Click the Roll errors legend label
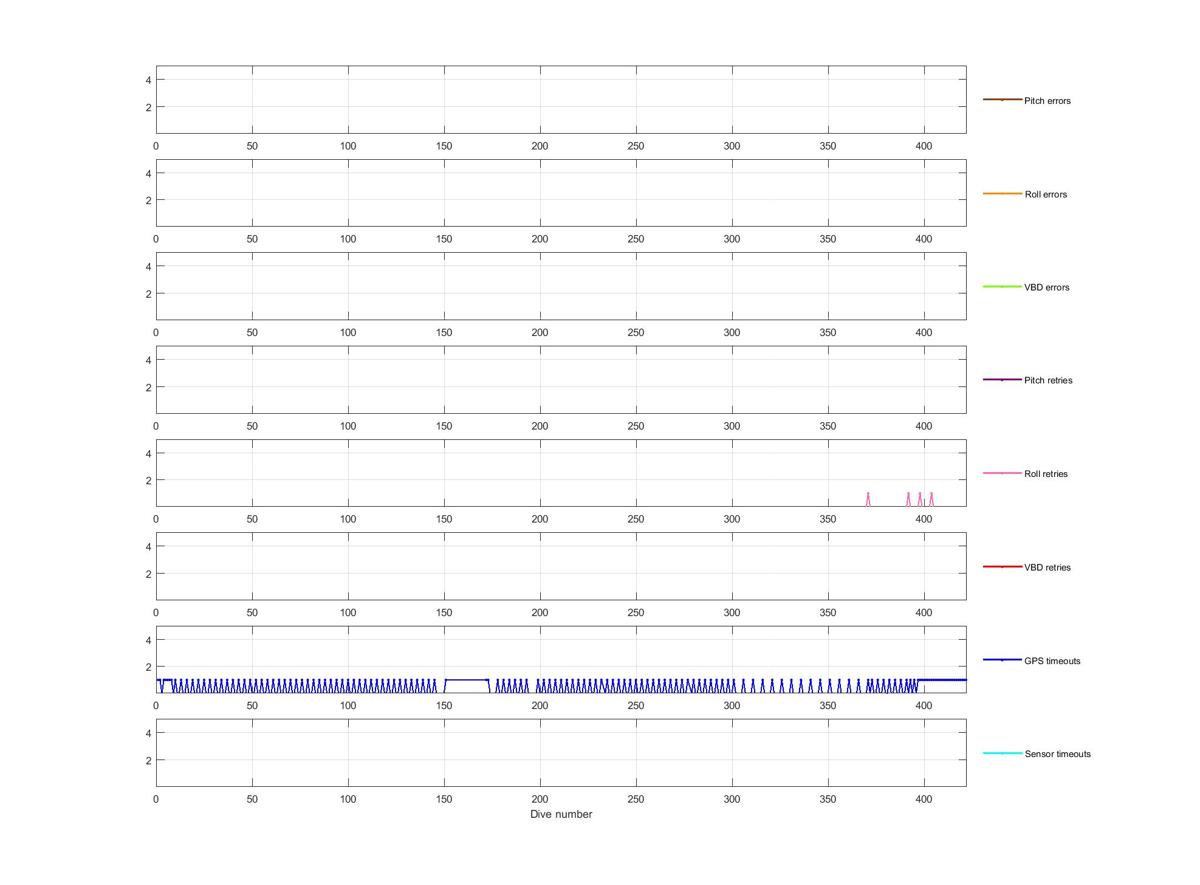Image resolution: width=1200 pixels, height=885 pixels. 1045,194
